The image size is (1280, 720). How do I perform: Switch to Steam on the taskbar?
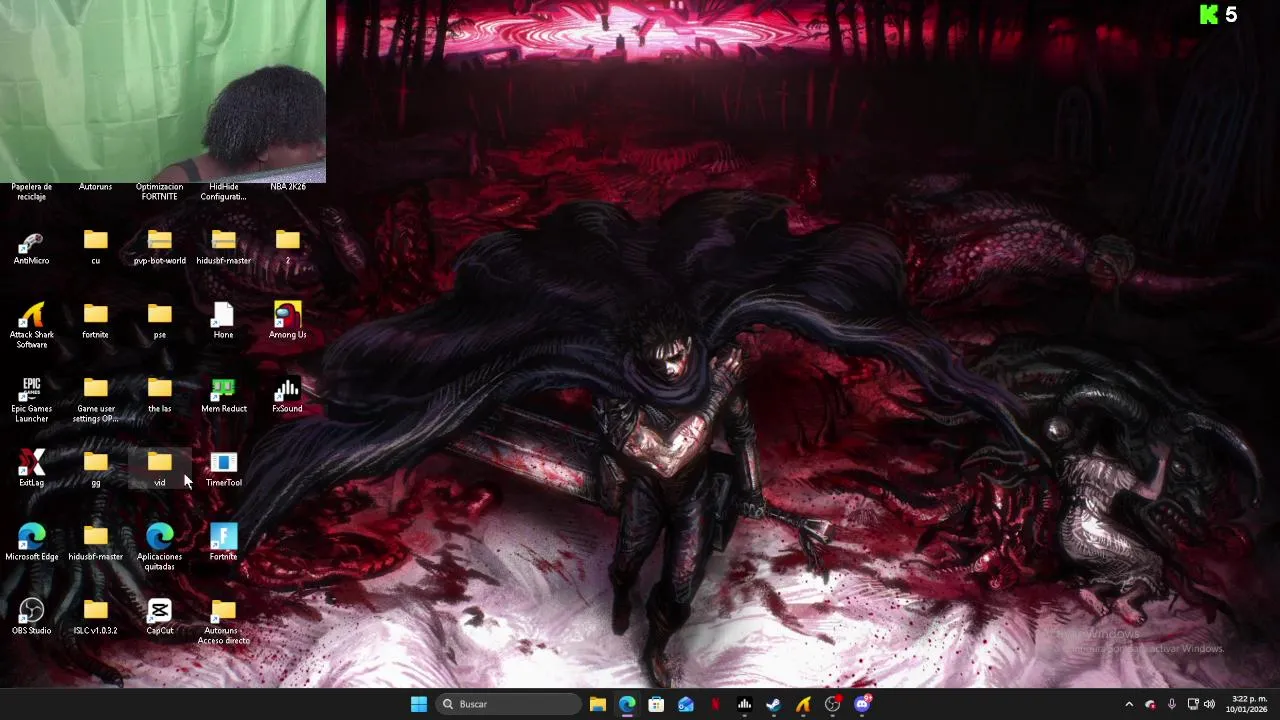coord(773,704)
